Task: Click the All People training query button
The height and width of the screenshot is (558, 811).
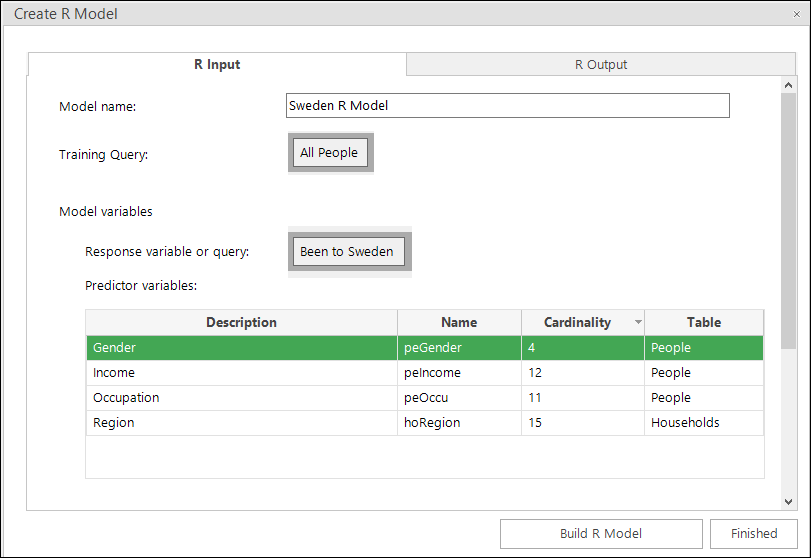Action: coord(331,153)
